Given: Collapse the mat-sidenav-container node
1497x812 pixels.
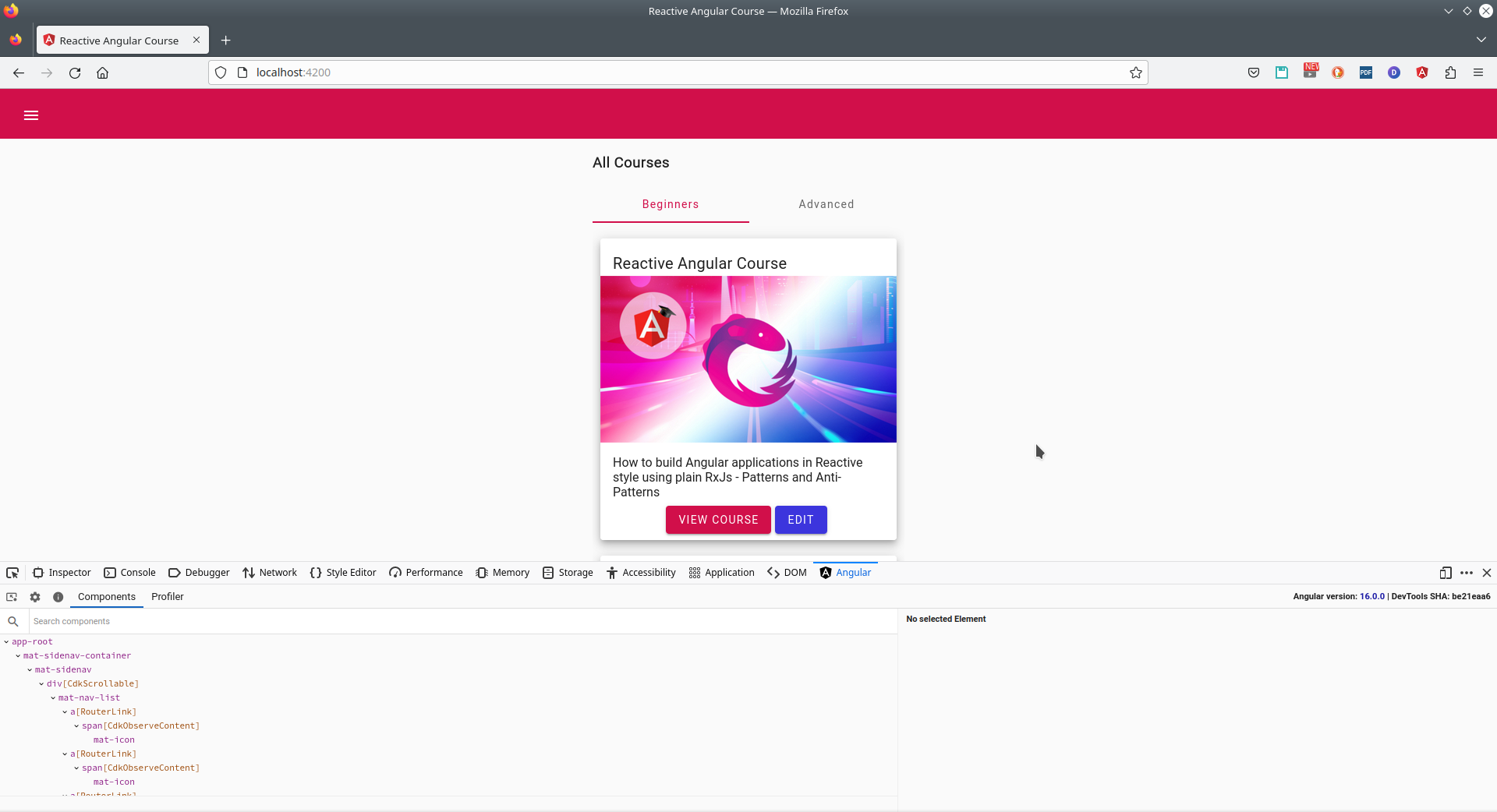Looking at the screenshot, I should point(18,656).
